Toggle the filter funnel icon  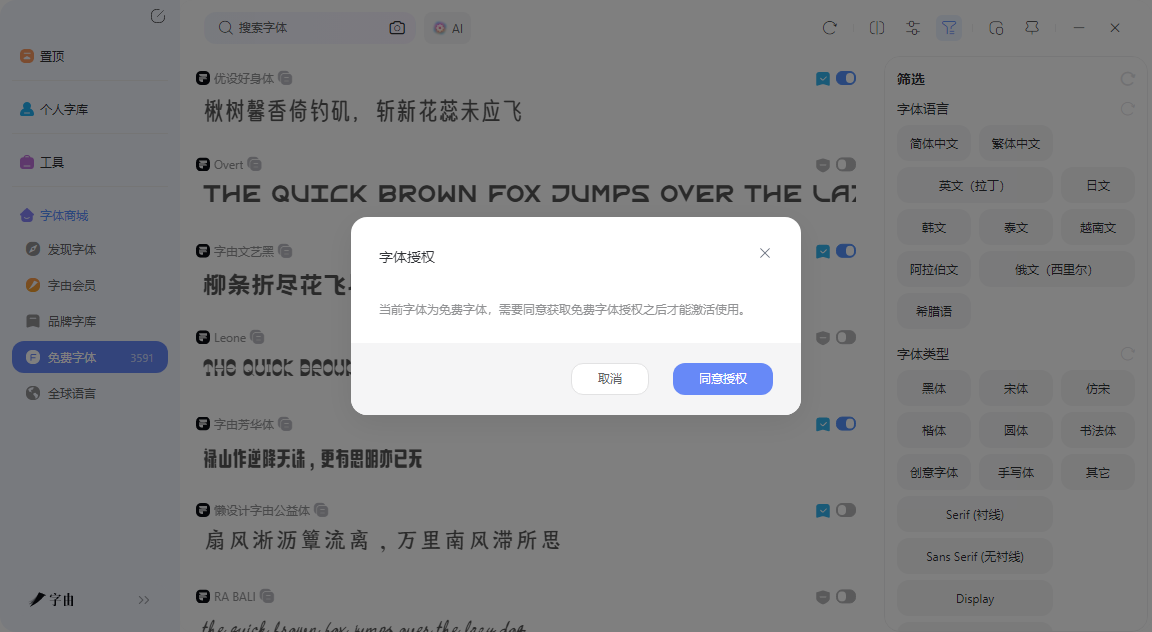tap(949, 28)
